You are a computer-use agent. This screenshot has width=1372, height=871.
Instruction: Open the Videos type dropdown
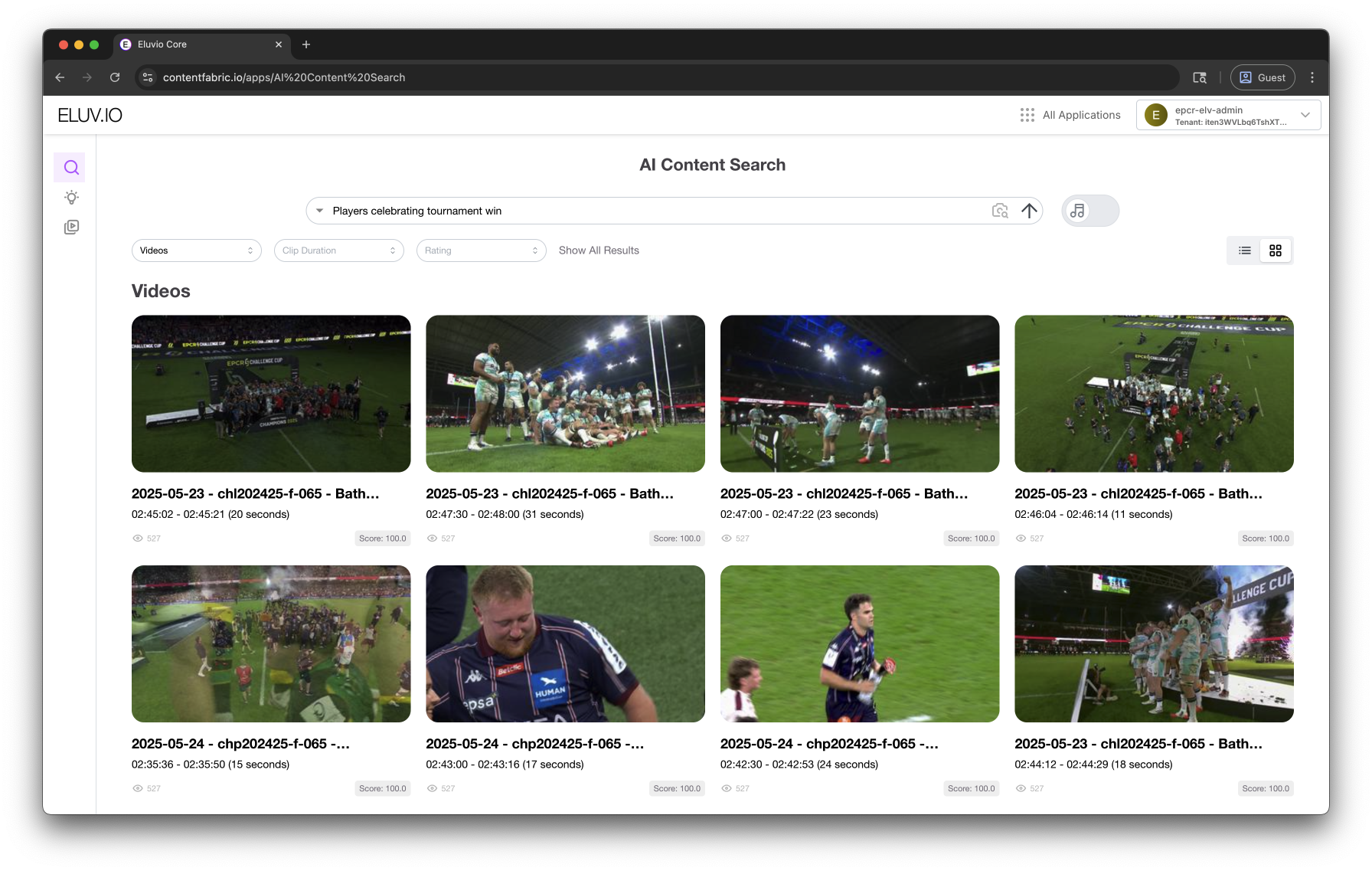pos(196,250)
